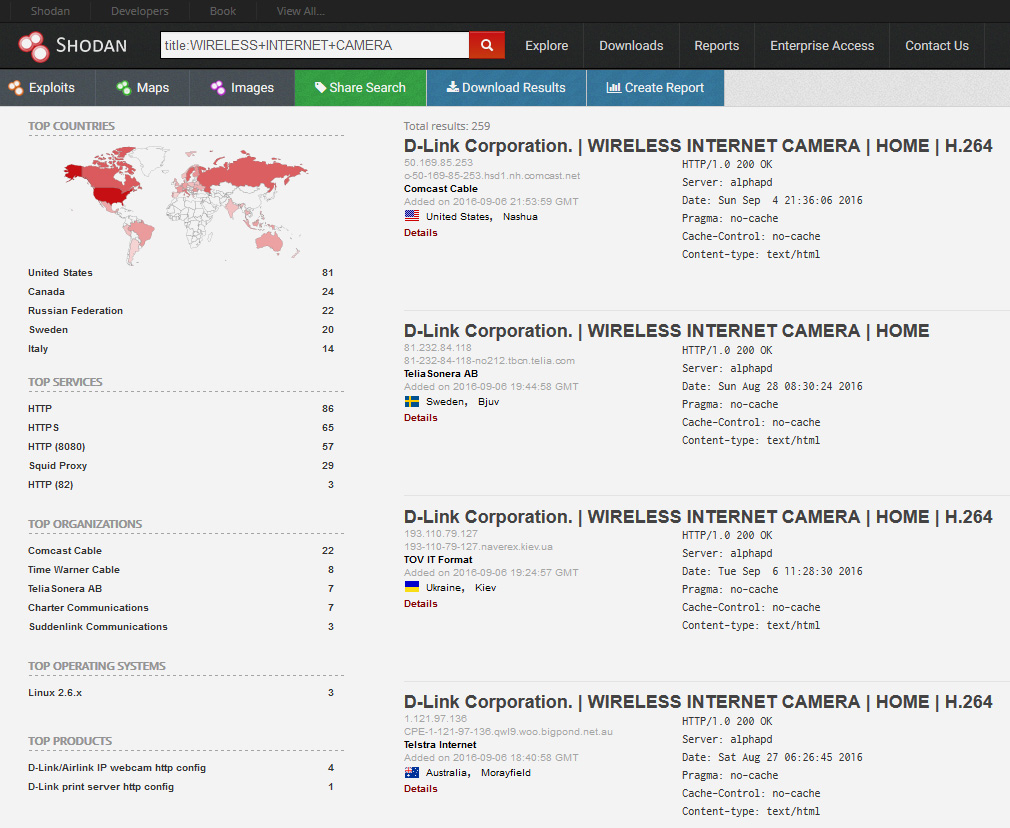Filter by HTTP (82) service
Image resolution: width=1010 pixels, height=828 pixels.
click(x=51, y=485)
